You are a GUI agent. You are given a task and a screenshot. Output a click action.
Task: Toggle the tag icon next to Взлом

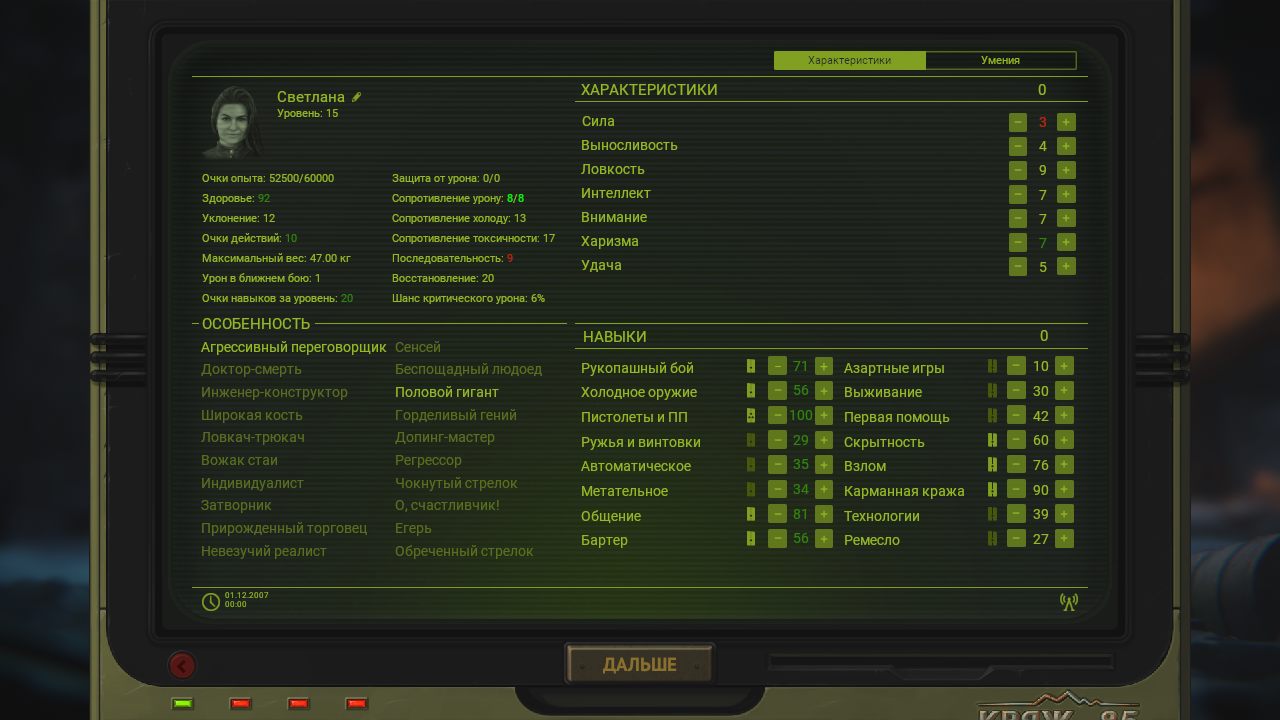tap(991, 464)
